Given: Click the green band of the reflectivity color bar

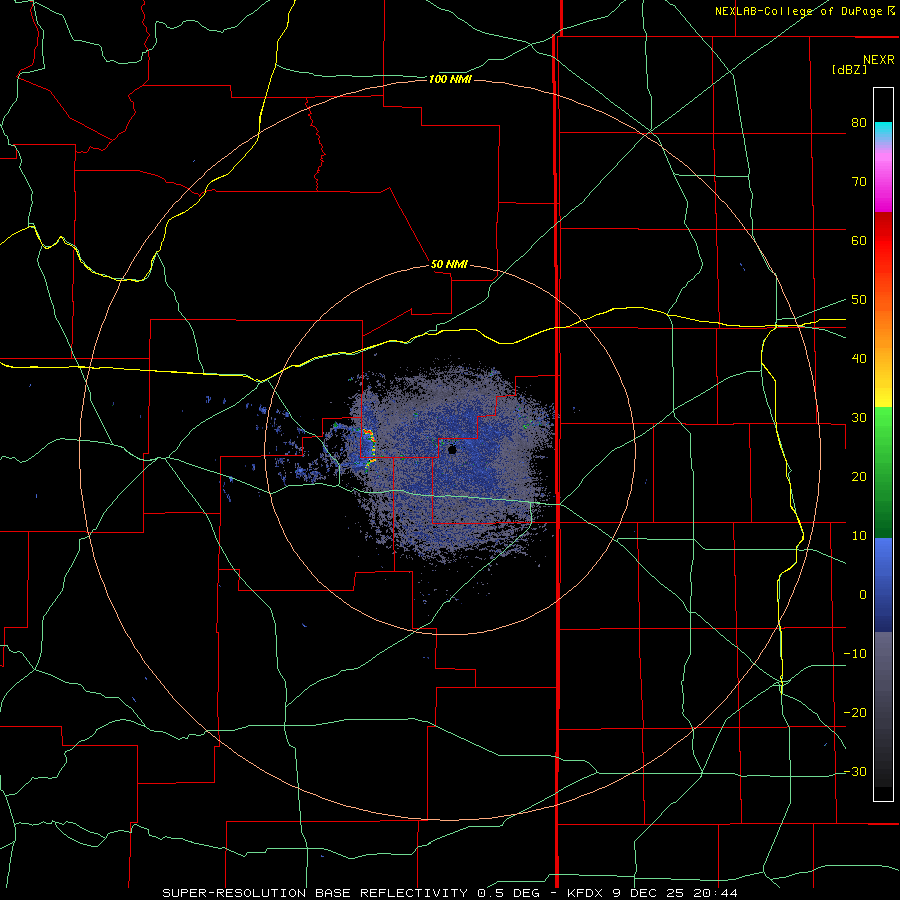Looking at the screenshot, I should pyautogui.click(x=883, y=472).
